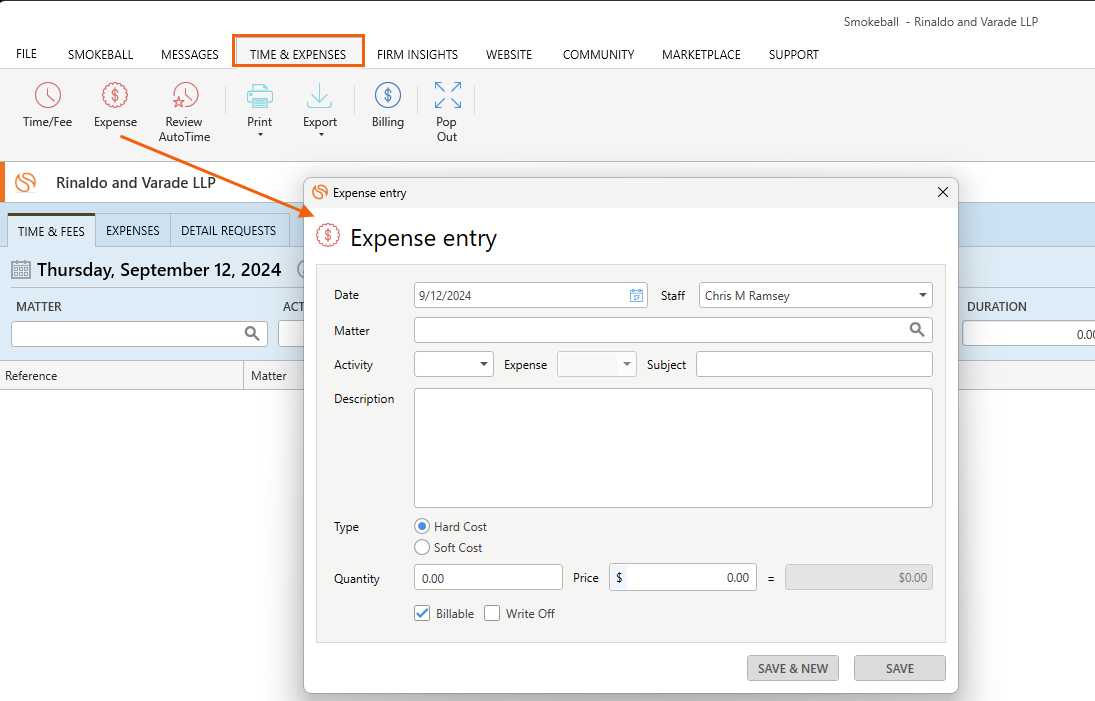
Task: Open Review AutoTime
Action: 184,112
